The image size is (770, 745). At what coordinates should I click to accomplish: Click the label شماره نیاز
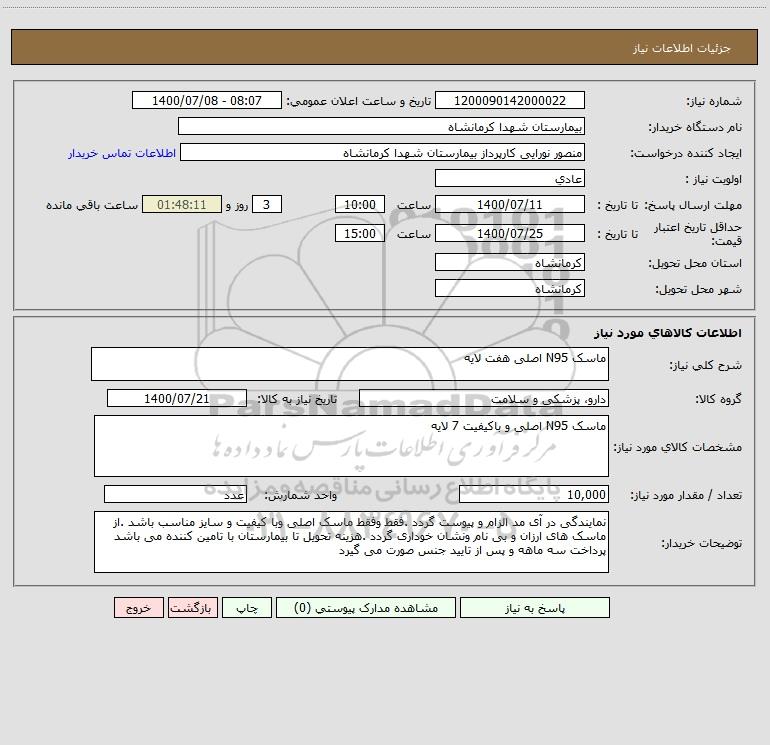(x=714, y=102)
